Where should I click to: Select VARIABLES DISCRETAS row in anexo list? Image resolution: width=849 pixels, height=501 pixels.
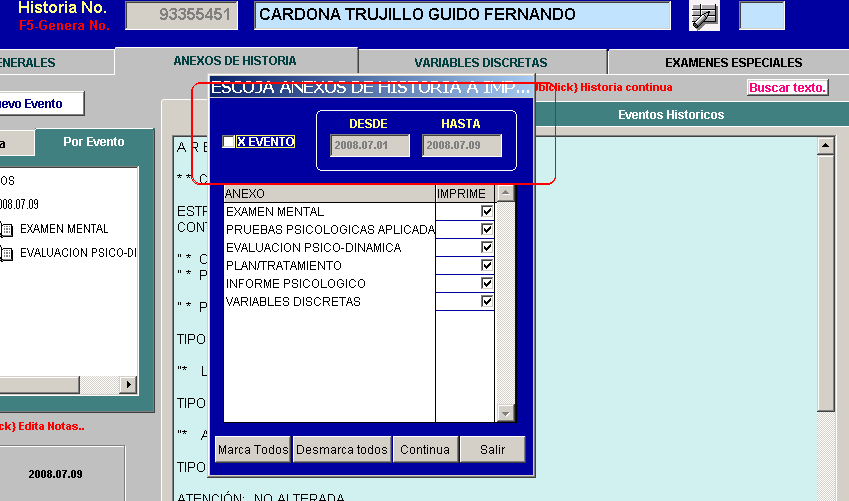pos(329,301)
